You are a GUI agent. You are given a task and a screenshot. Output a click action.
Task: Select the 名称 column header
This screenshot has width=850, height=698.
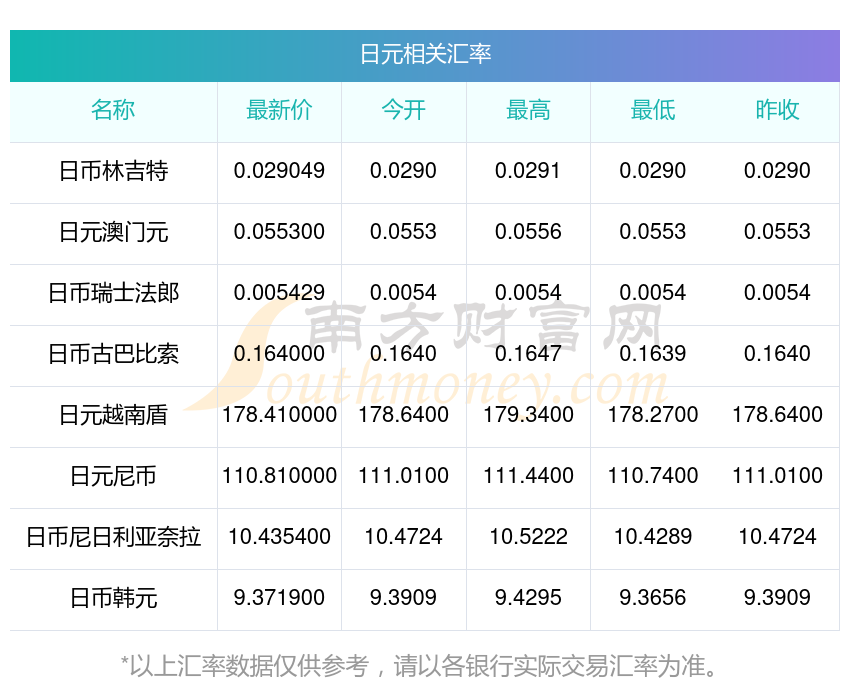113,110
